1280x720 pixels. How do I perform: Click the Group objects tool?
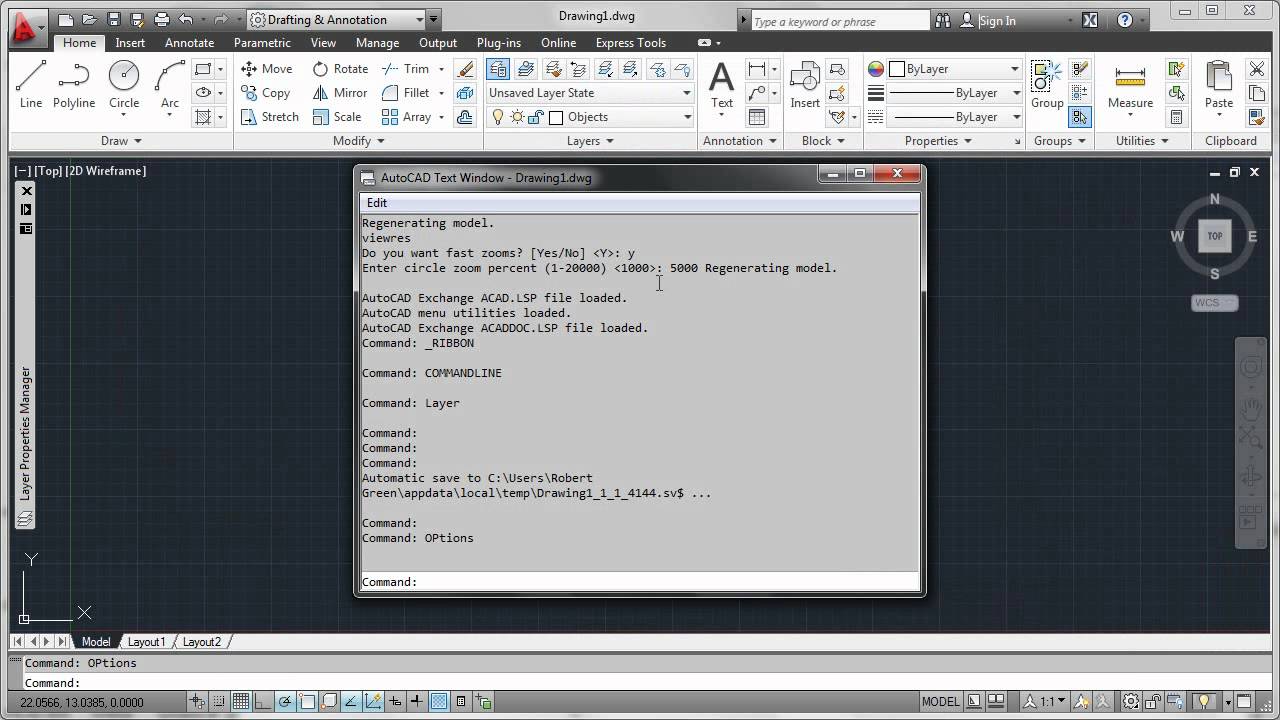(x=1047, y=84)
